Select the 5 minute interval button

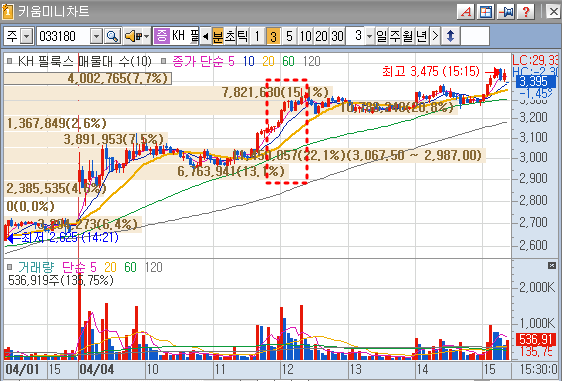click(289, 36)
